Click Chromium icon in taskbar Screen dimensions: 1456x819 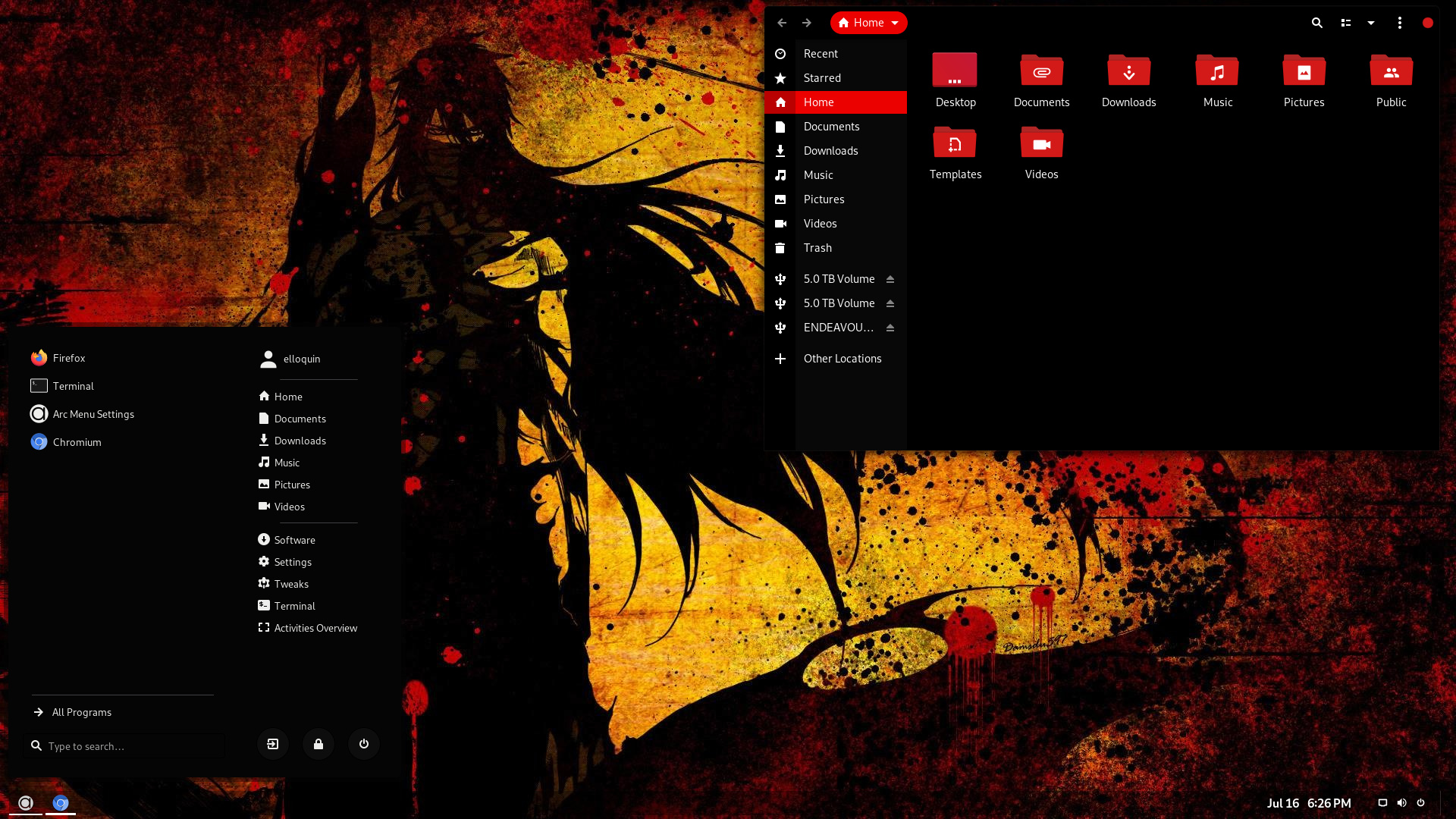click(x=61, y=802)
